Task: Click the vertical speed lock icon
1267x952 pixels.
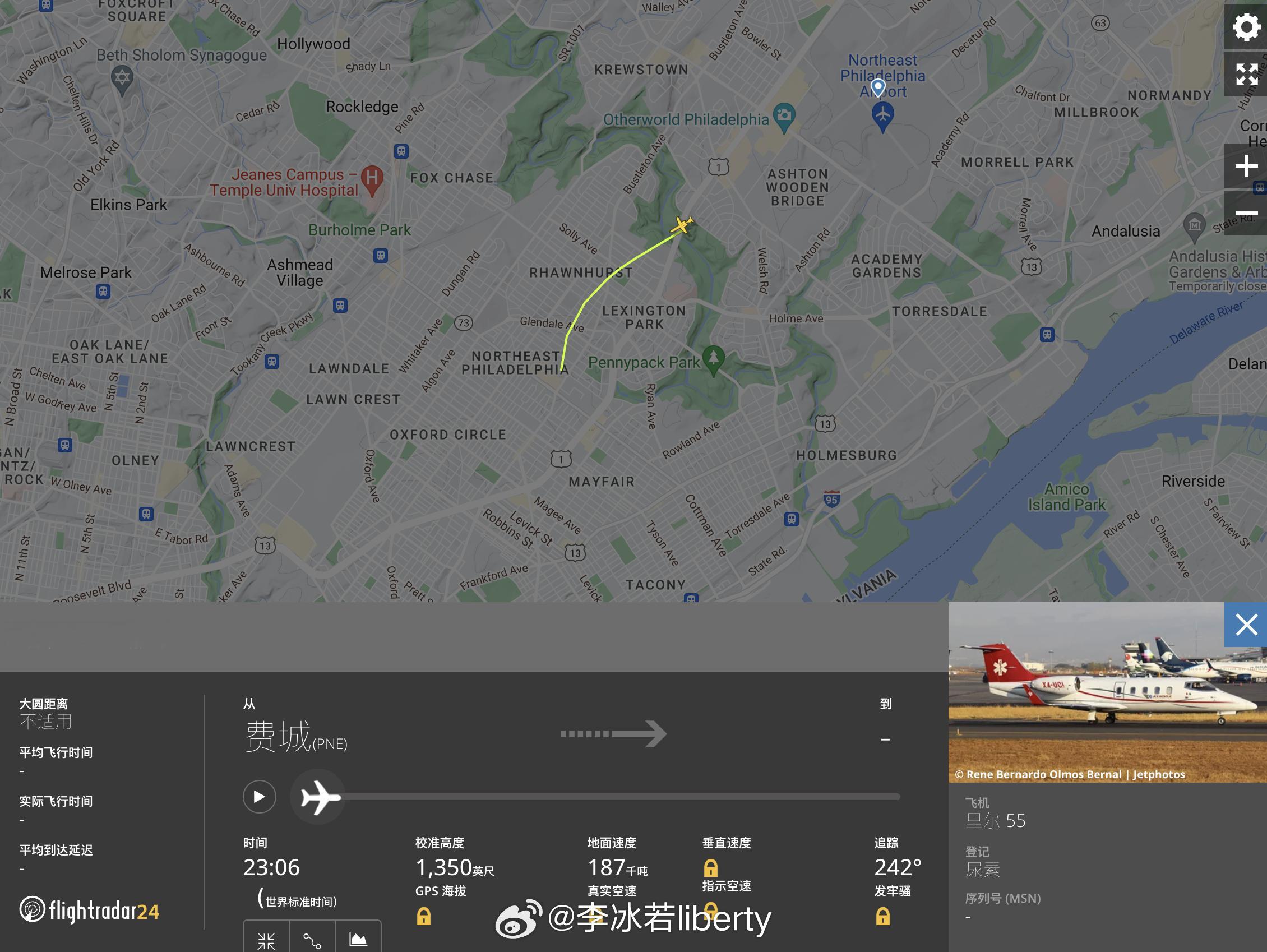Action: tap(710, 868)
